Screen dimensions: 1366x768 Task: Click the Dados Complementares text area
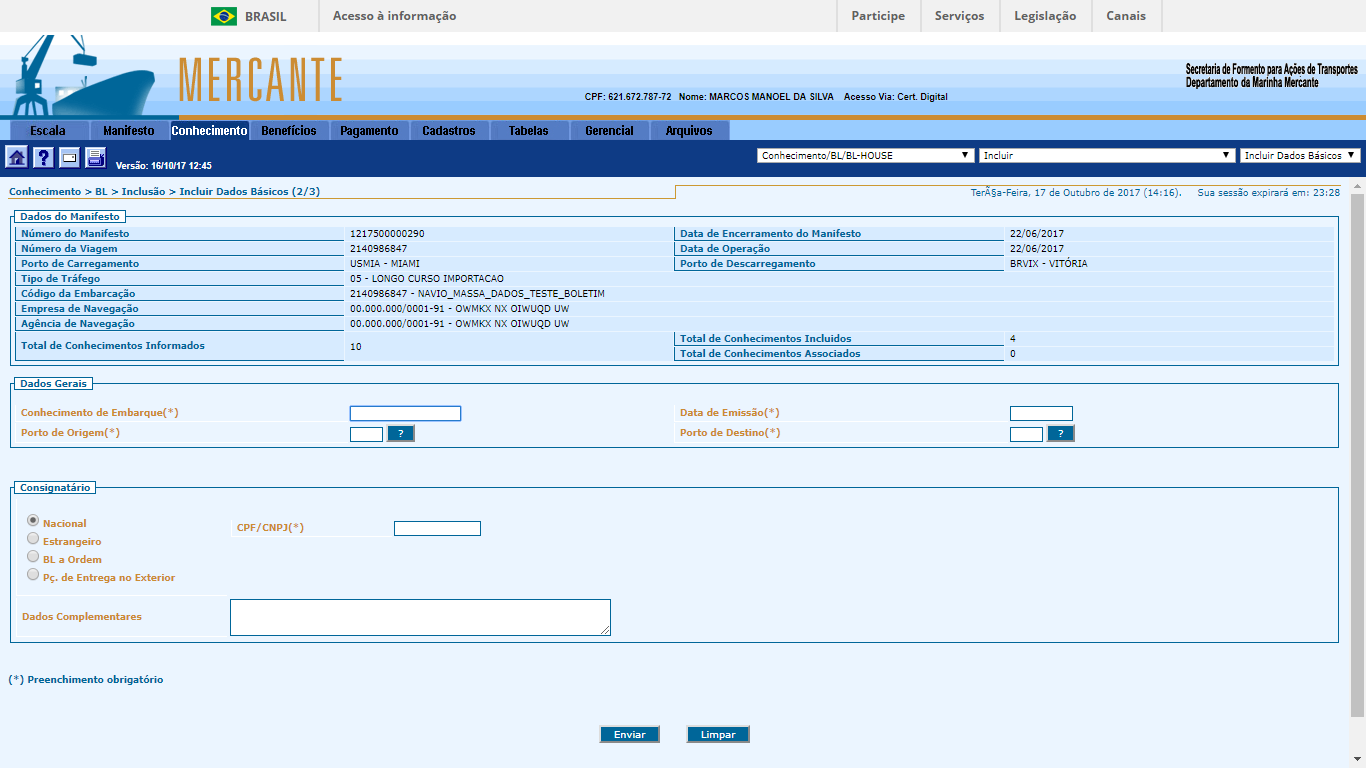pyautogui.click(x=420, y=617)
